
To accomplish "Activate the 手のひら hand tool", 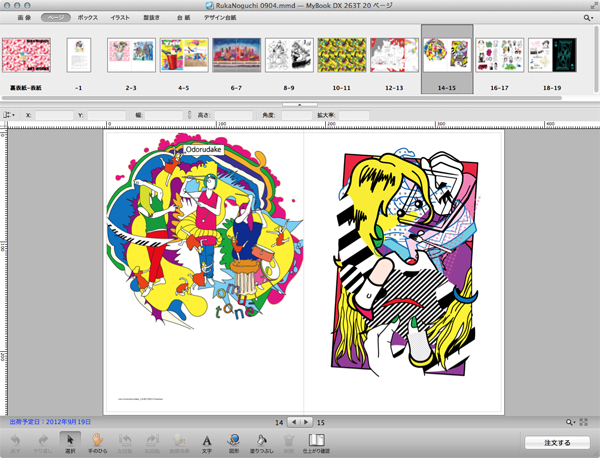I will pos(97,440).
